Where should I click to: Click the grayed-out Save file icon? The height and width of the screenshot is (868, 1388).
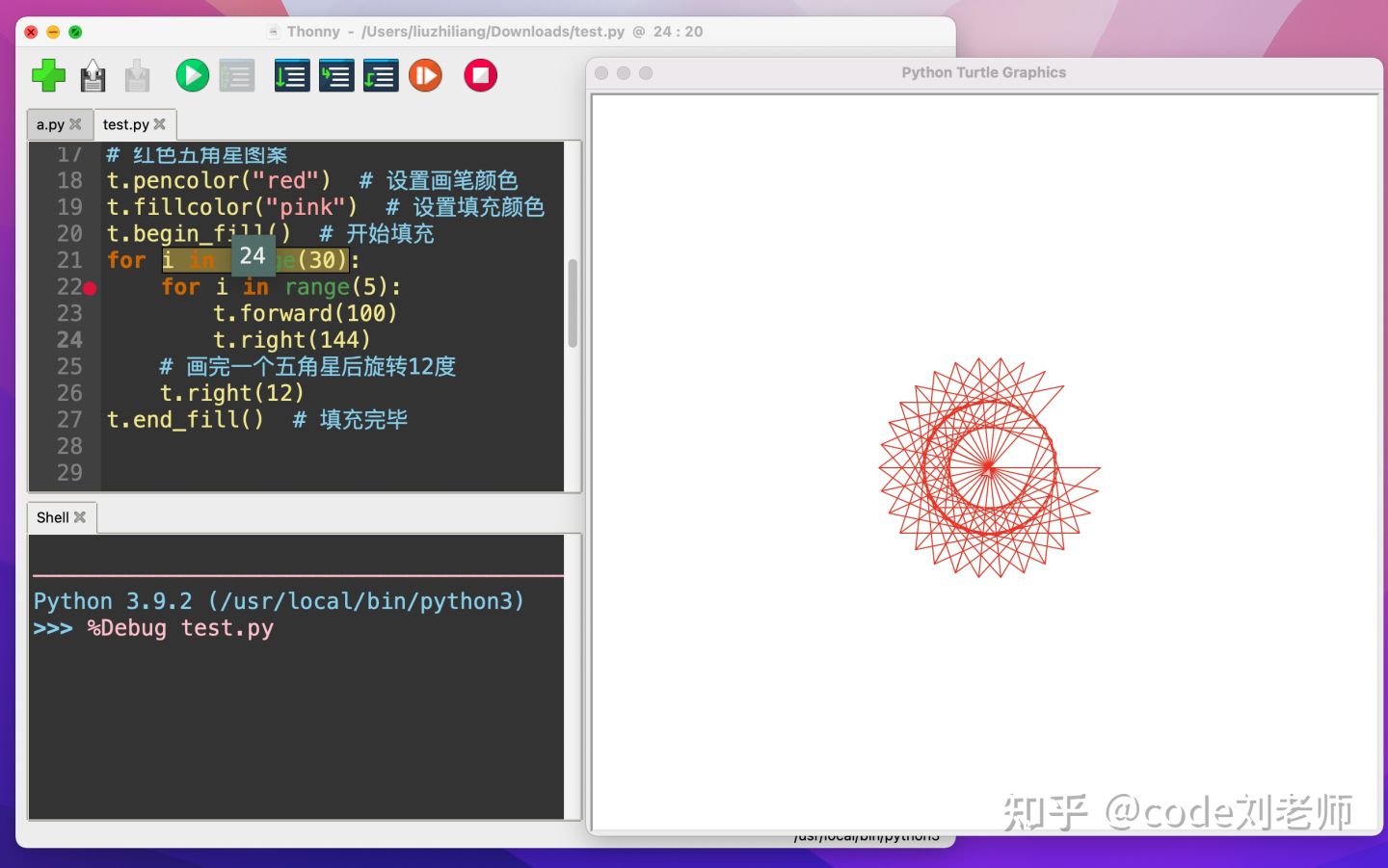click(137, 75)
